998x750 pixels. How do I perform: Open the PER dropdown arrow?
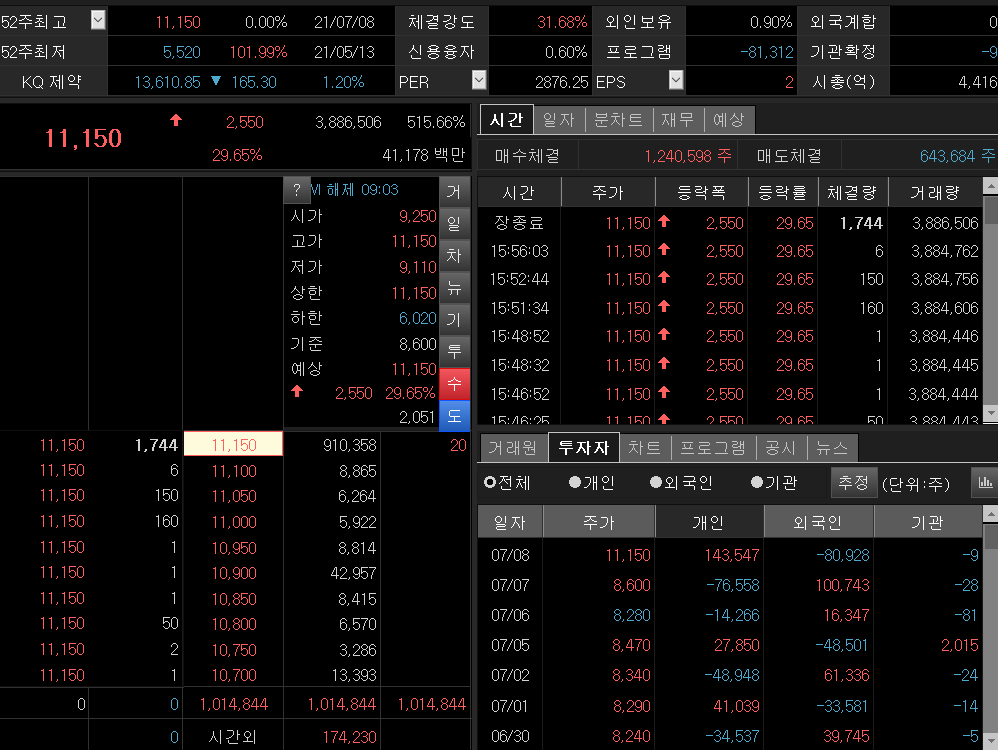(x=479, y=80)
